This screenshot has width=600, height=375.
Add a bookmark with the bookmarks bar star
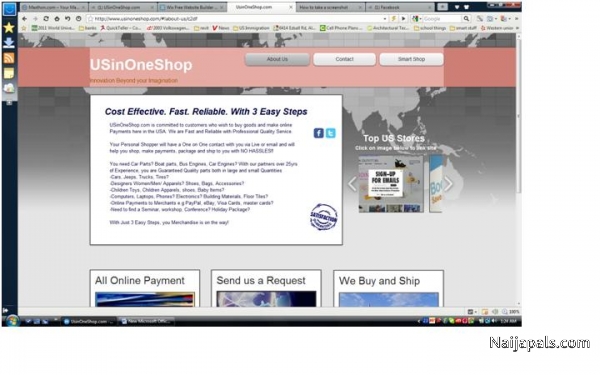point(24,28)
